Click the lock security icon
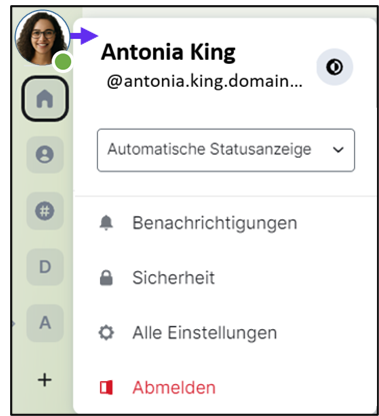The height and width of the screenshot is (416, 379). [106, 278]
